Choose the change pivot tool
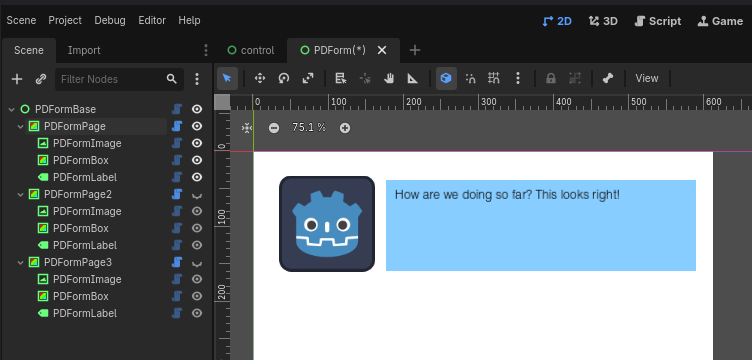This screenshot has height=360, width=752. click(x=365, y=78)
